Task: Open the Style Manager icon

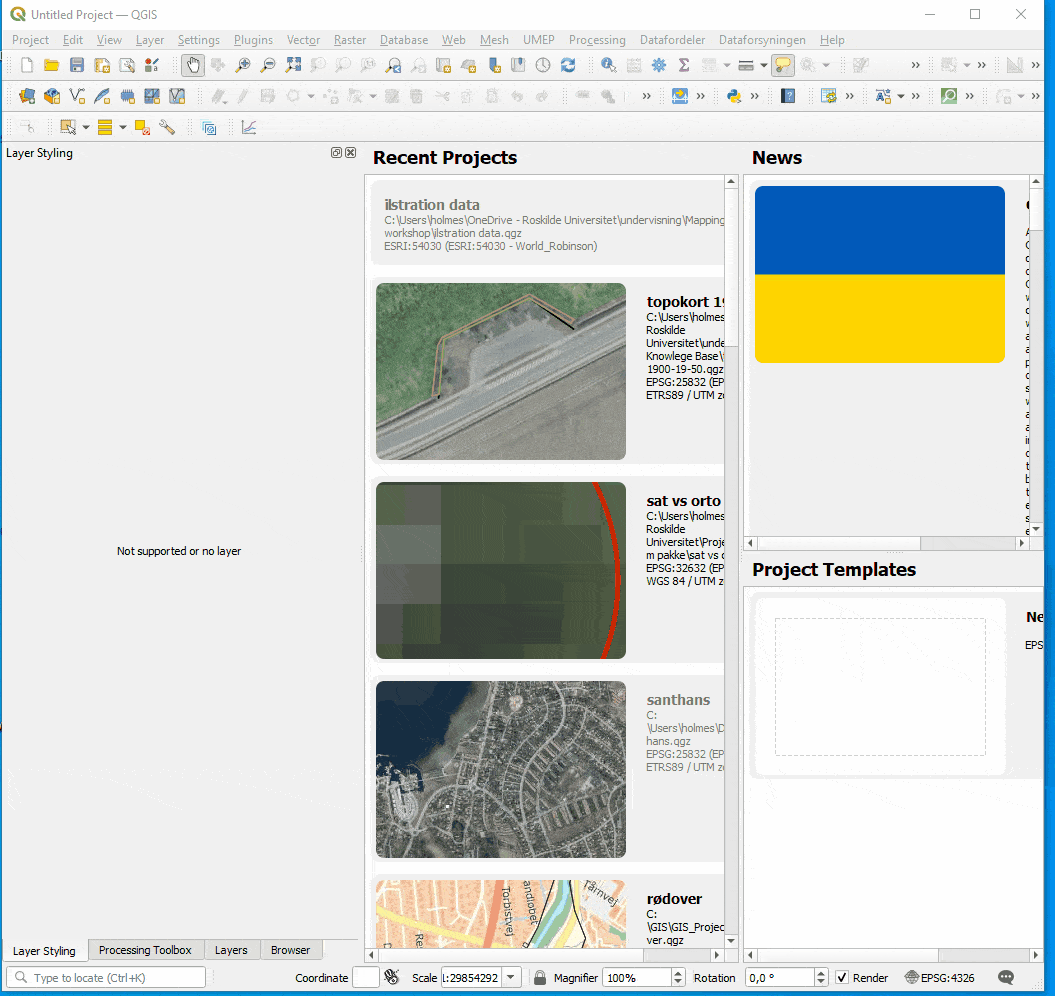Action: [x=152, y=65]
